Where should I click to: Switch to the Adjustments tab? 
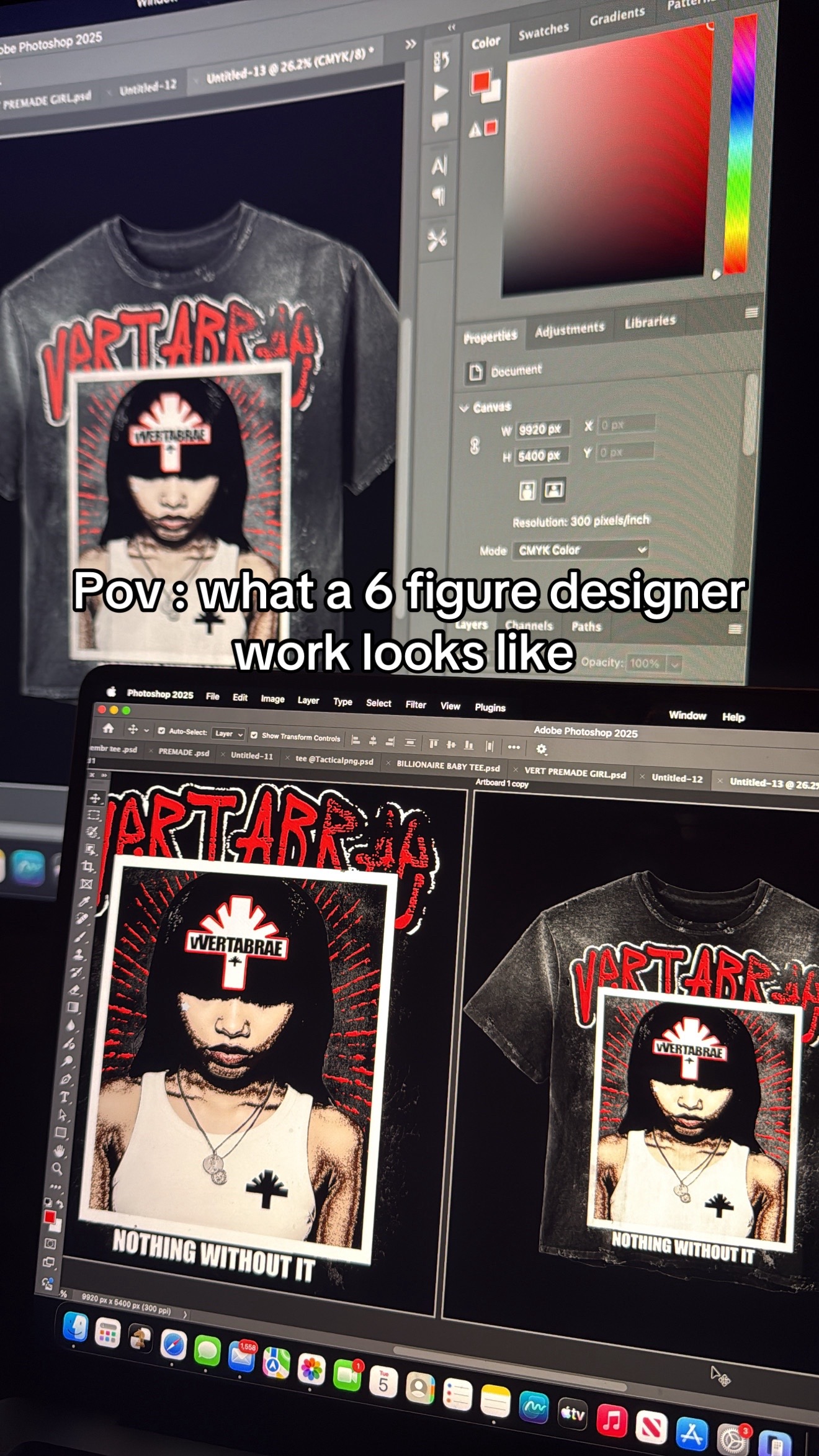(570, 330)
